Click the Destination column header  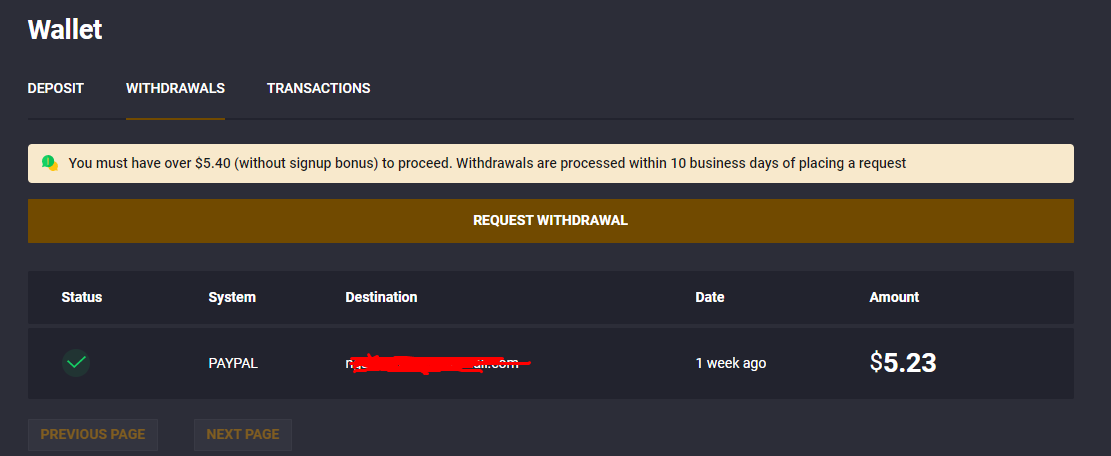click(381, 297)
